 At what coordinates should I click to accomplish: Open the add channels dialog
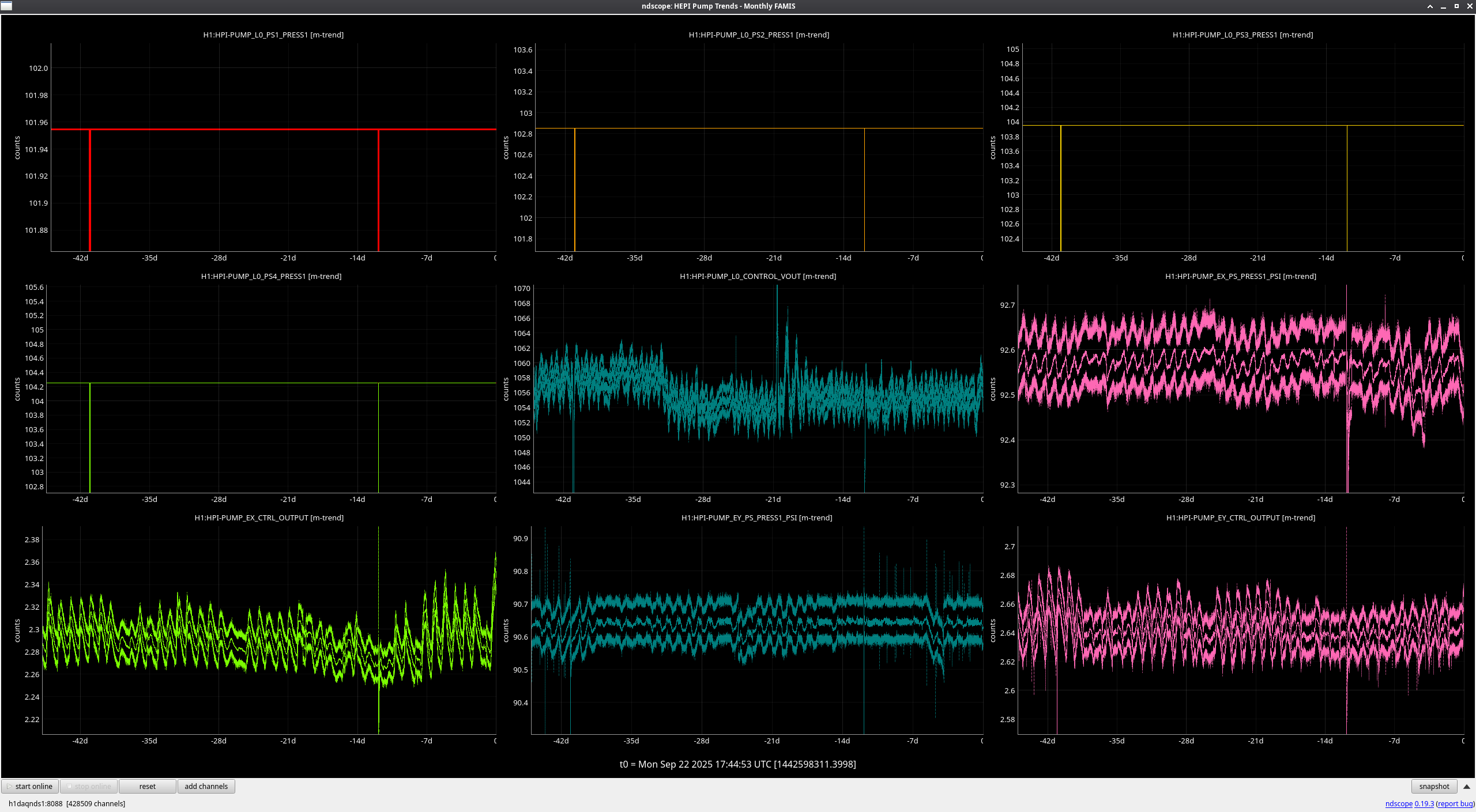click(206, 786)
